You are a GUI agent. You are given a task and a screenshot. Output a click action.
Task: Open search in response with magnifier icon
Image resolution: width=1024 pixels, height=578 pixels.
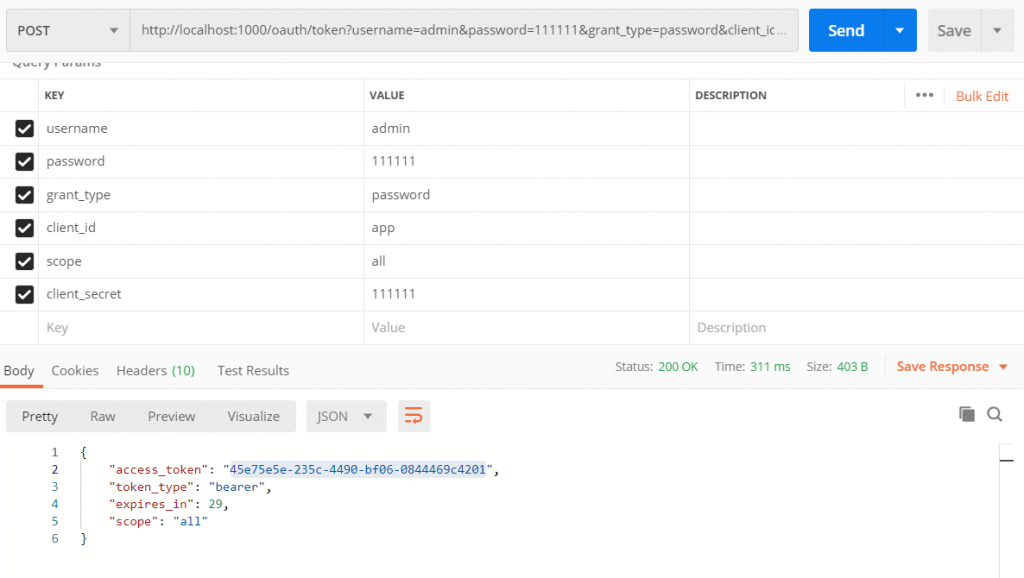pos(994,414)
